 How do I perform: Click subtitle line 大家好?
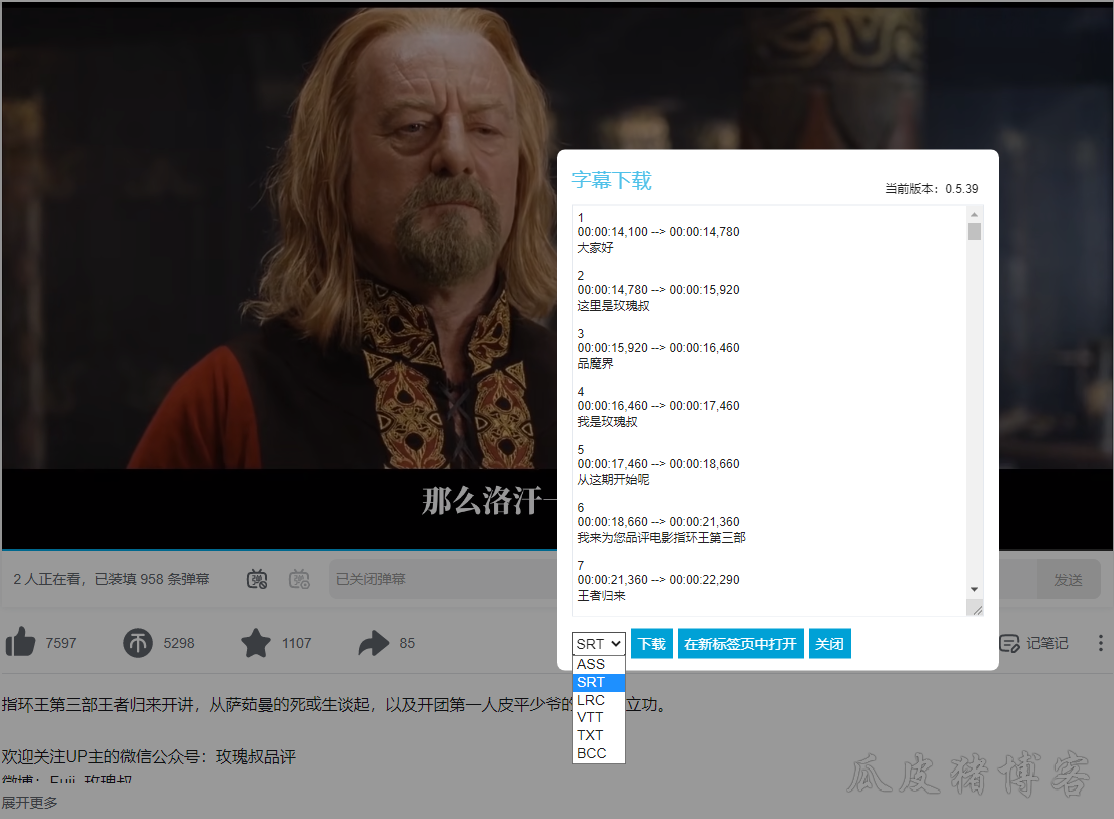pyautogui.click(x=595, y=247)
